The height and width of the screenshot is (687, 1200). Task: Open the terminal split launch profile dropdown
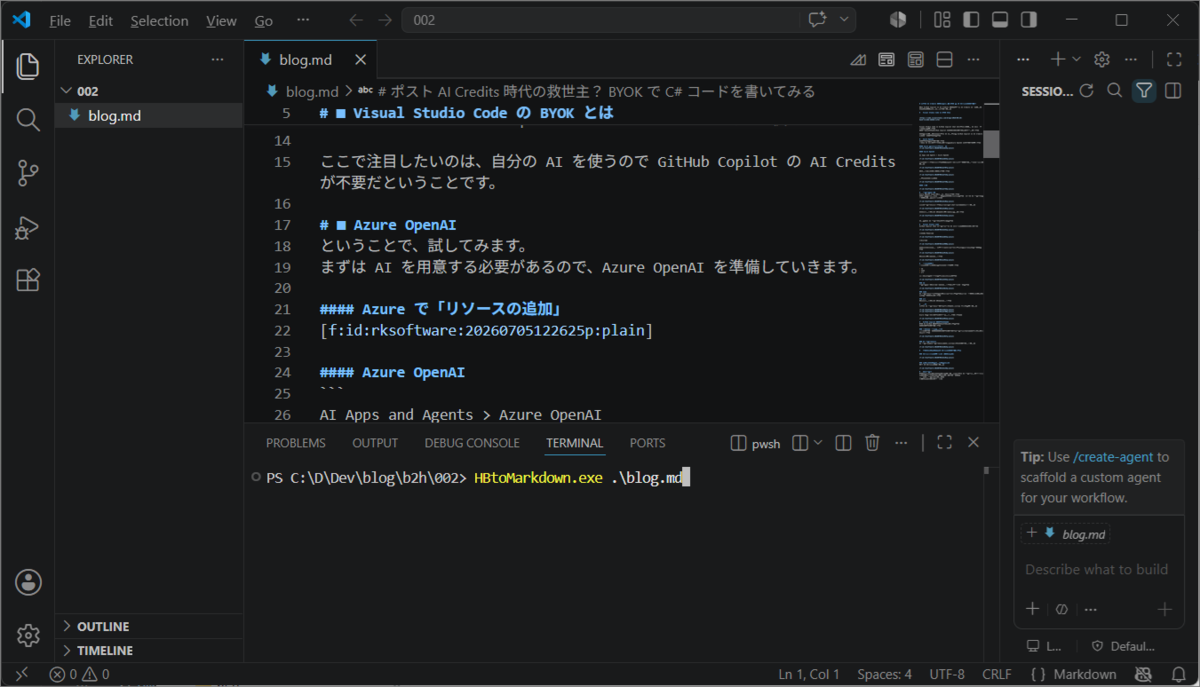click(817, 443)
